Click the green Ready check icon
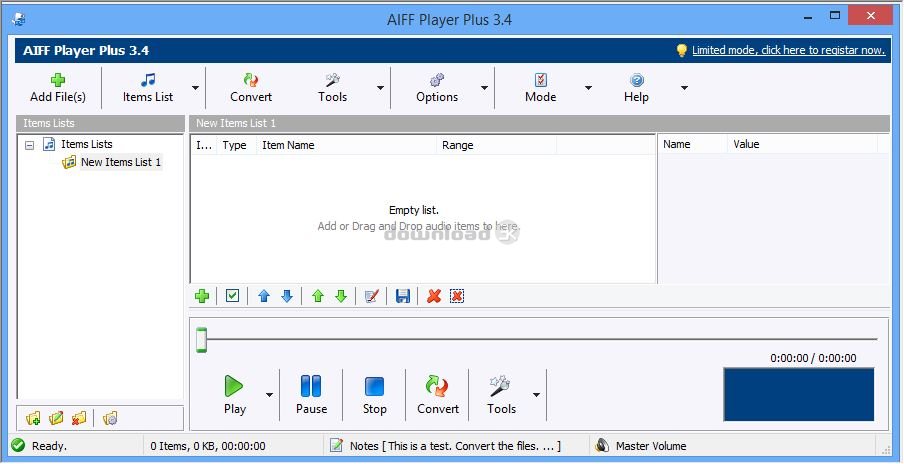This screenshot has width=904, height=464. [x=18, y=446]
